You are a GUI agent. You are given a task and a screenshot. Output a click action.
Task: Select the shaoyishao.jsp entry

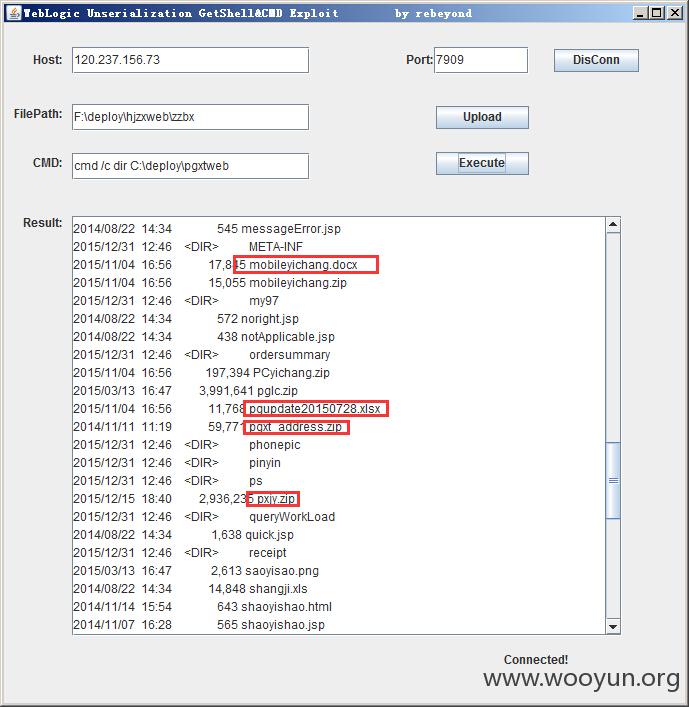pyautogui.click(x=199, y=625)
